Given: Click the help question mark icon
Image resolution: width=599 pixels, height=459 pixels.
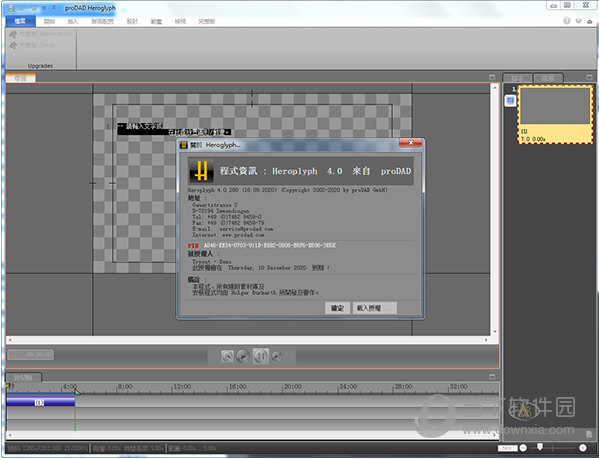Looking at the screenshot, I should pyautogui.click(x=567, y=21).
